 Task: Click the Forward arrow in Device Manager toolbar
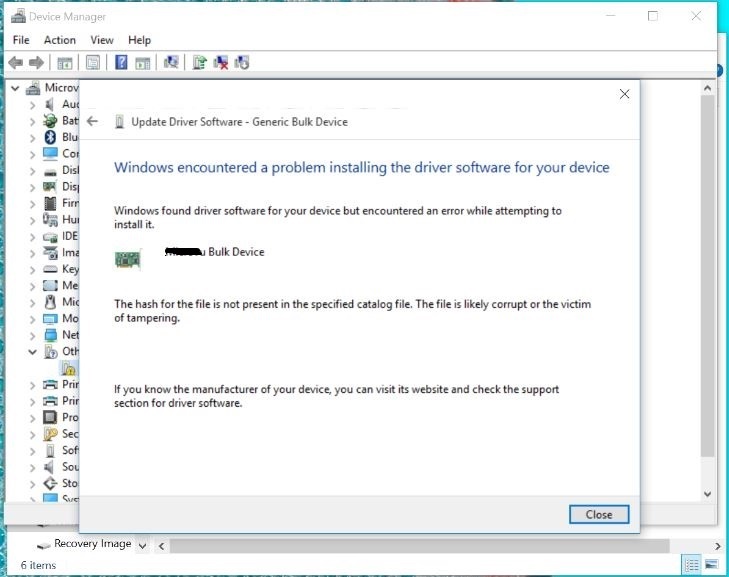point(36,62)
